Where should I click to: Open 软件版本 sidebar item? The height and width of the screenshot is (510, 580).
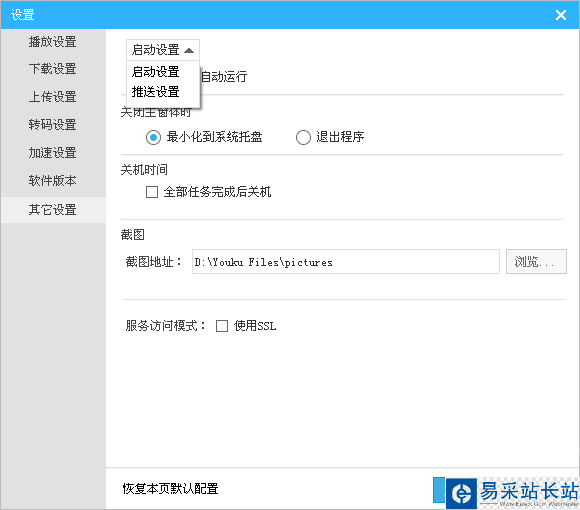53,181
